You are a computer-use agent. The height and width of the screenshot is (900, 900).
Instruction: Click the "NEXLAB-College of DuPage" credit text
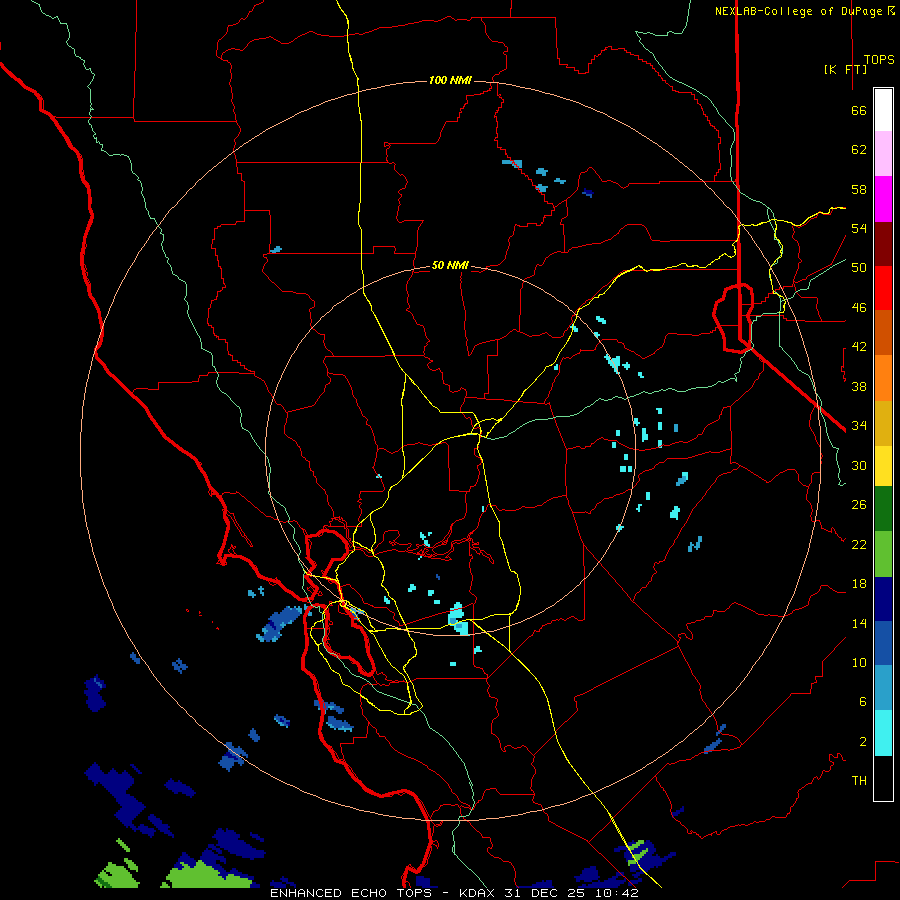click(x=800, y=11)
